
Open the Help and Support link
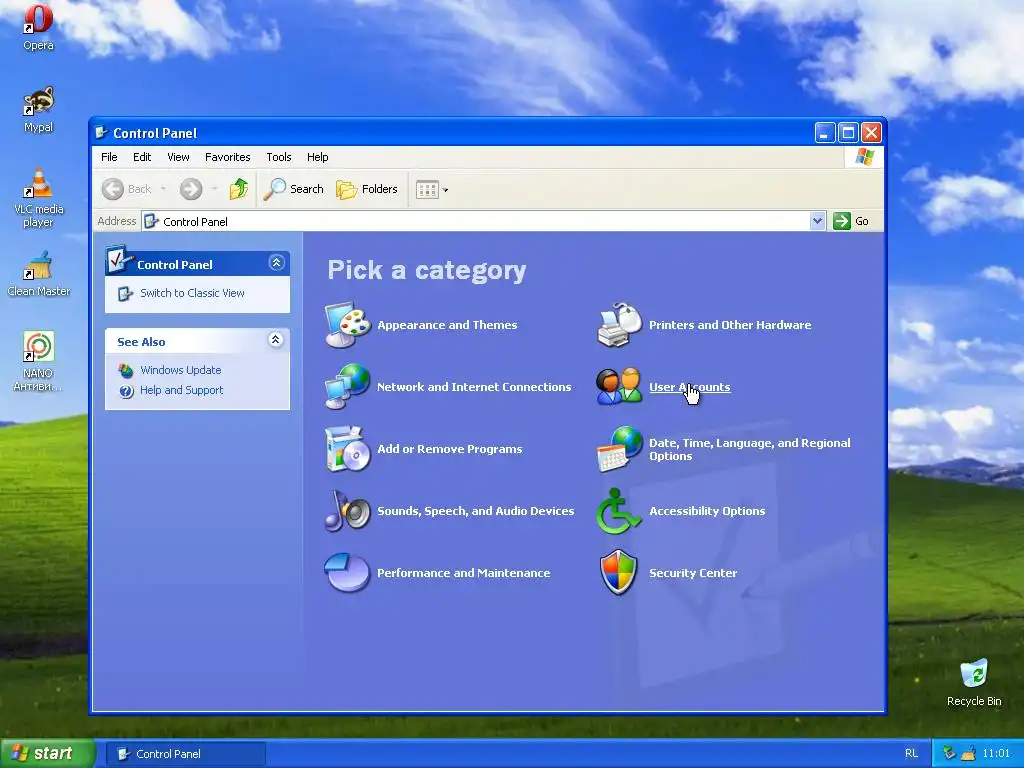182,390
